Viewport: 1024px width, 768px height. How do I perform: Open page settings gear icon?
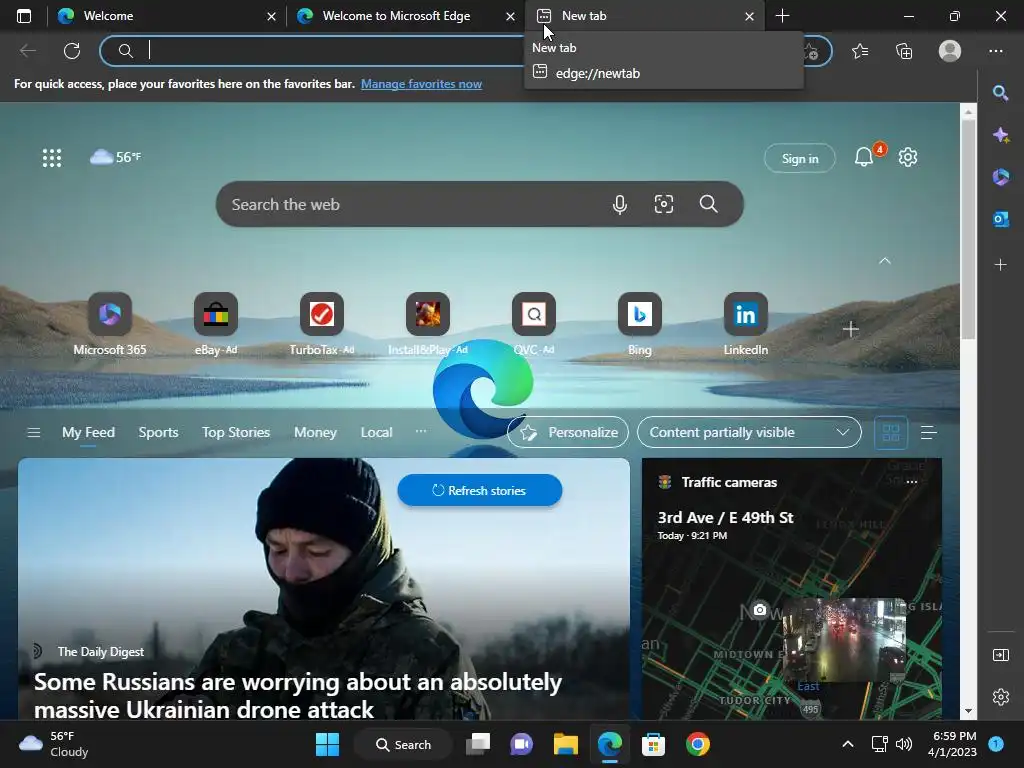tap(908, 157)
